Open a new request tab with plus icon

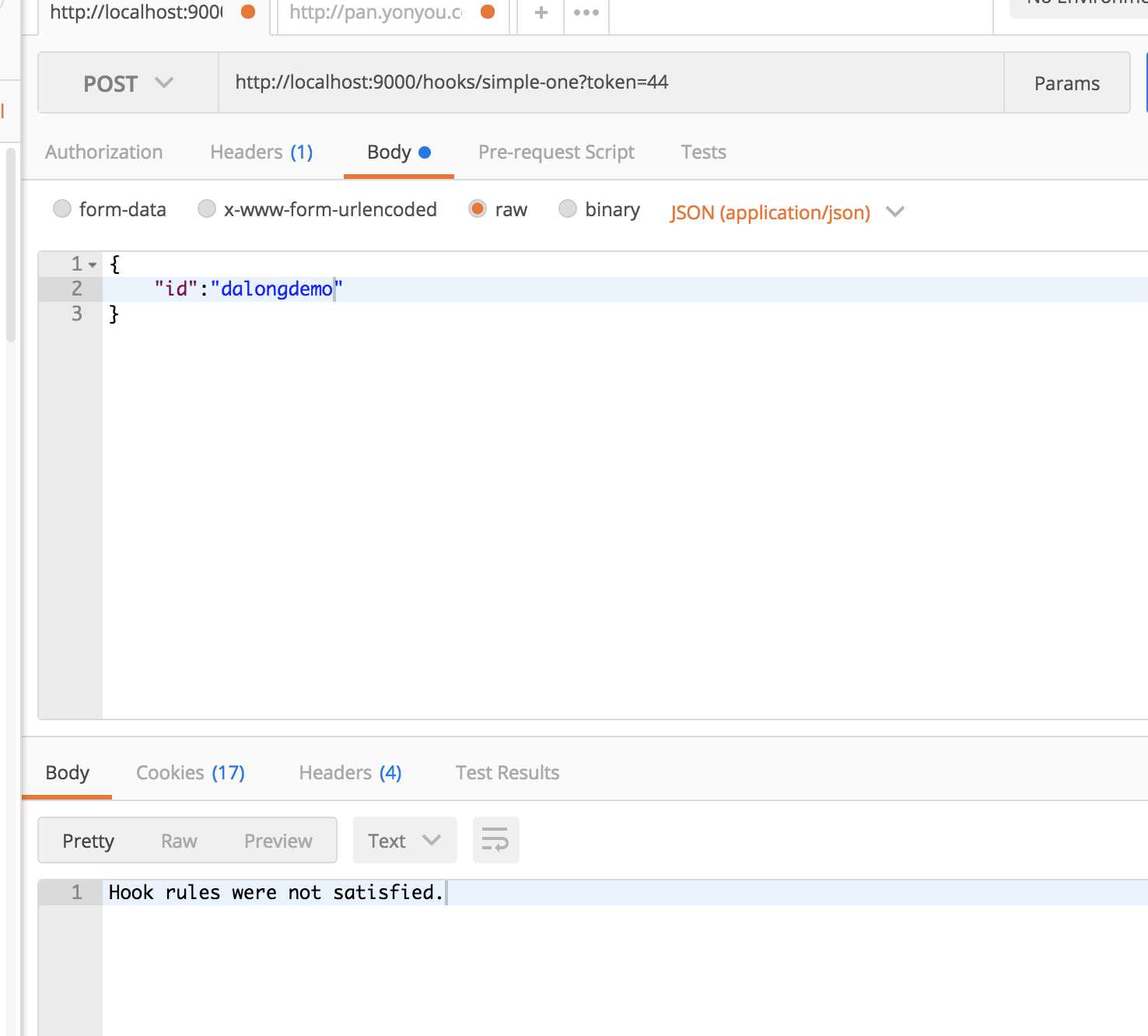point(541,12)
